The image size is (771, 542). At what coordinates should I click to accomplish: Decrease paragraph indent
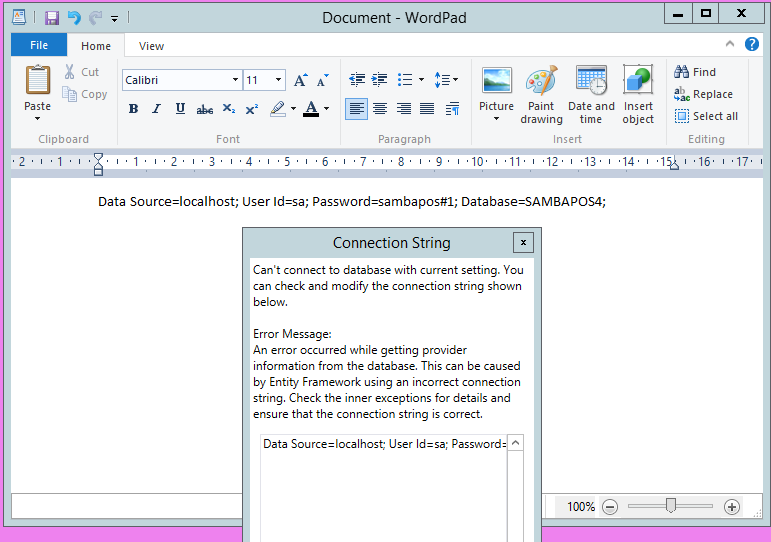click(356, 80)
